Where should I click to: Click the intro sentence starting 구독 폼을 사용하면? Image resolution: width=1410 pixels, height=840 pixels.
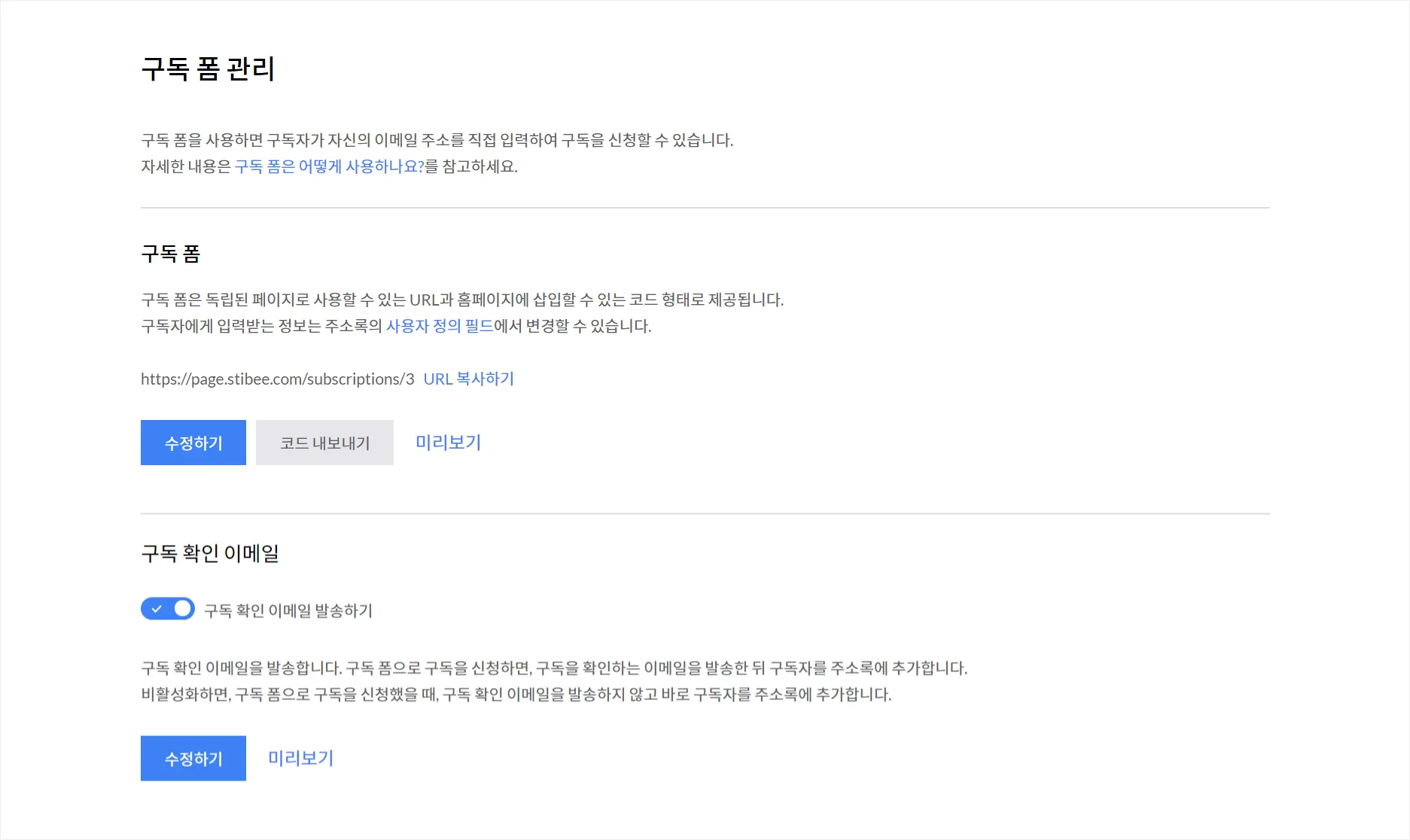437,140
